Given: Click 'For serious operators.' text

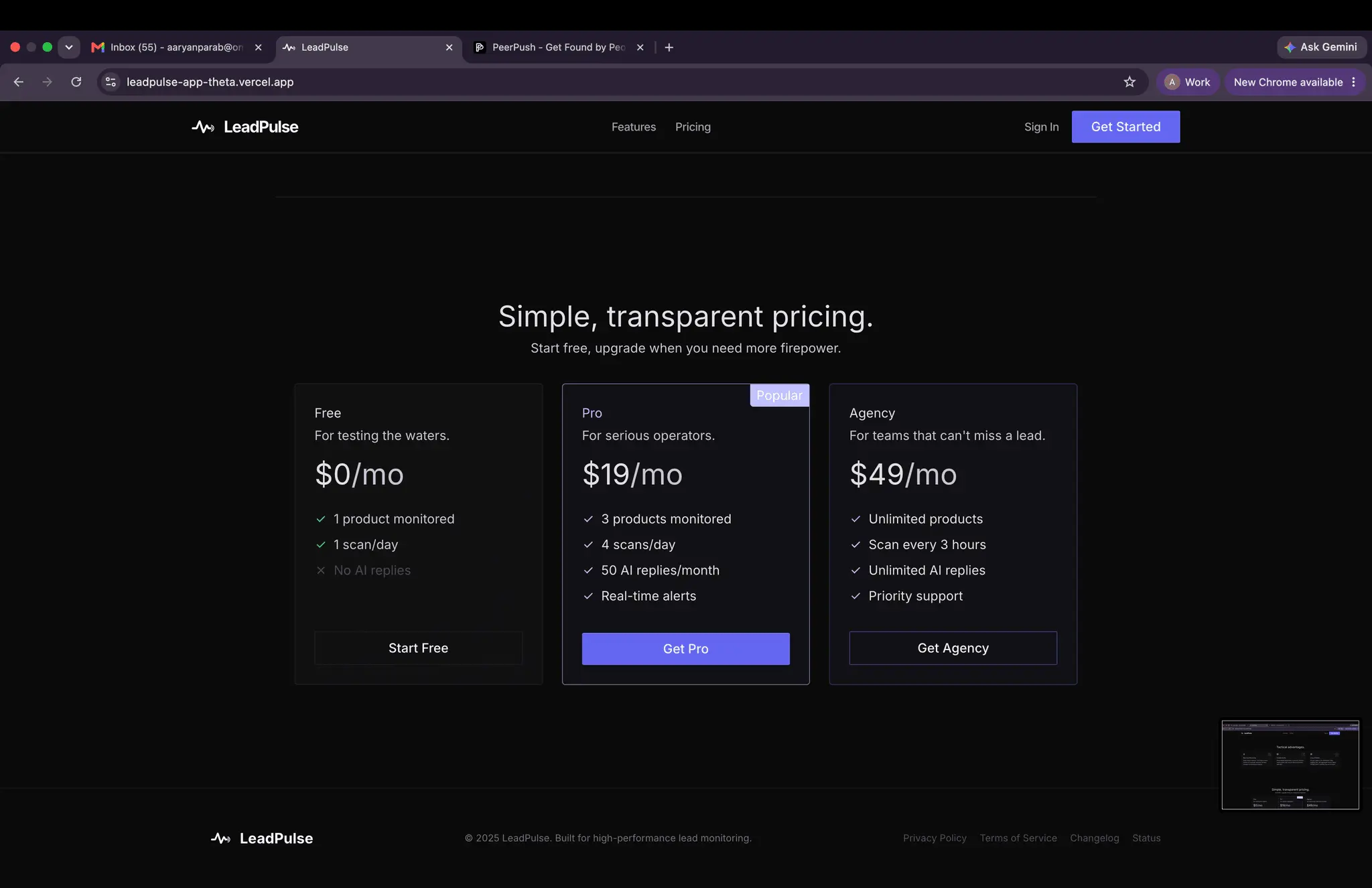Looking at the screenshot, I should click(648, 435).
